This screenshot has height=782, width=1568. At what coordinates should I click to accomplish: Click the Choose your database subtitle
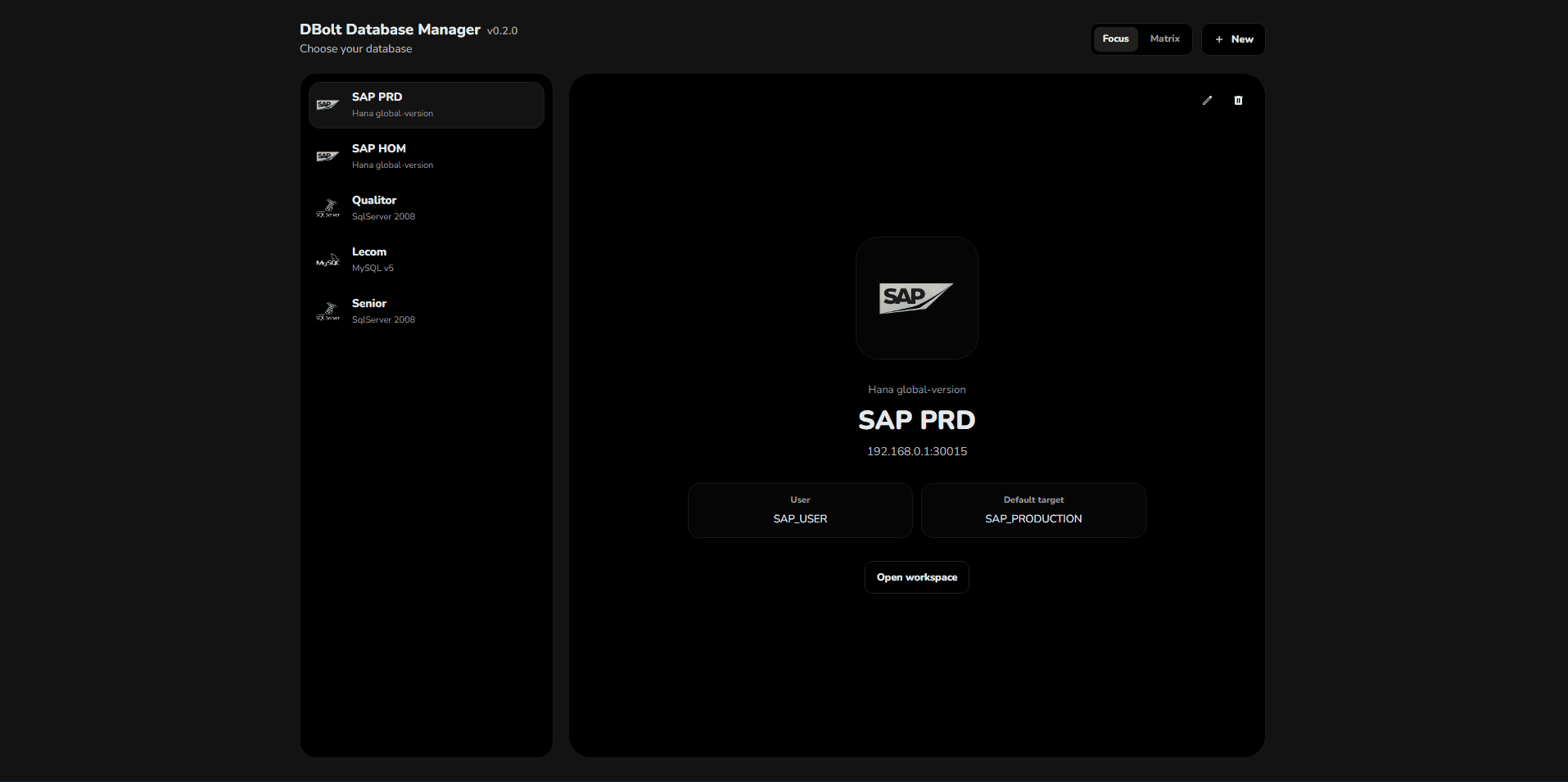coord(356,49)
